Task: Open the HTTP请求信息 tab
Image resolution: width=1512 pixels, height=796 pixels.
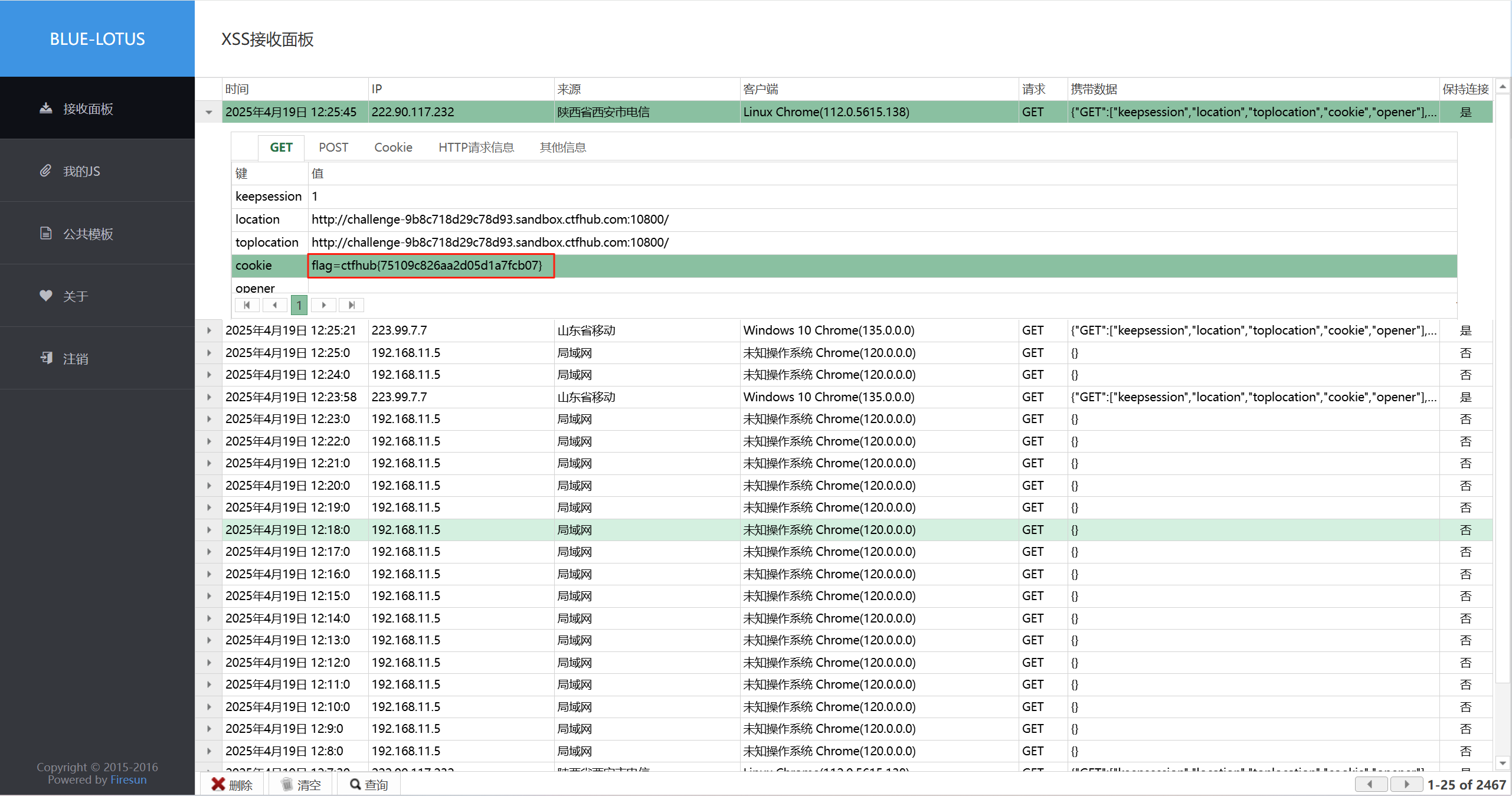Action: click(x=476, y=148)
